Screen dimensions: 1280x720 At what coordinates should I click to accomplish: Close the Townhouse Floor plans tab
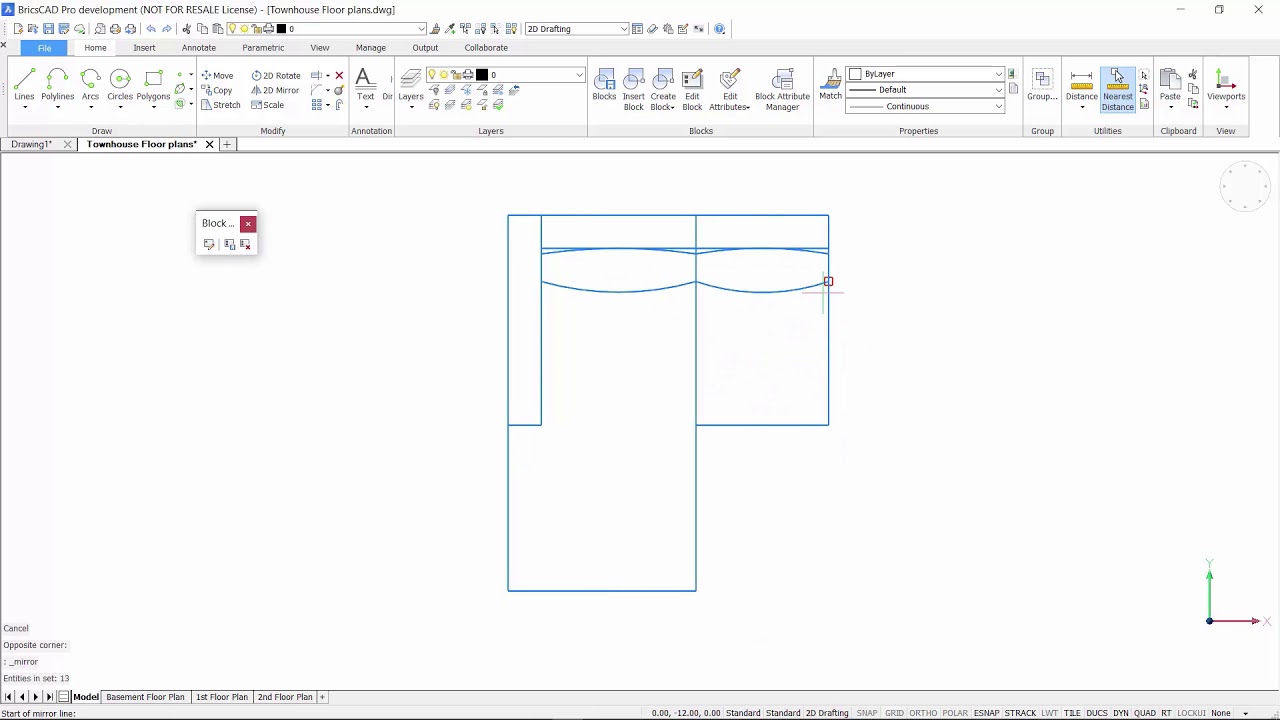pos(209,145)
